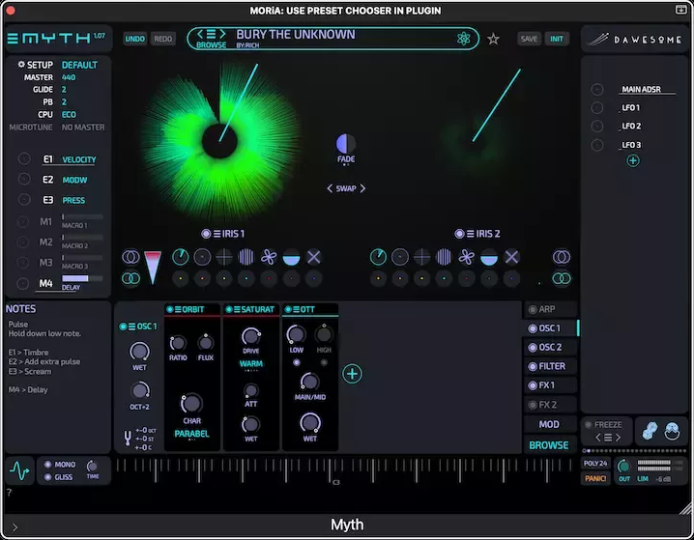This screenshot has width=694, height=540.
Task: Toggle IRIS 2 power button
Action: (459, 234)
